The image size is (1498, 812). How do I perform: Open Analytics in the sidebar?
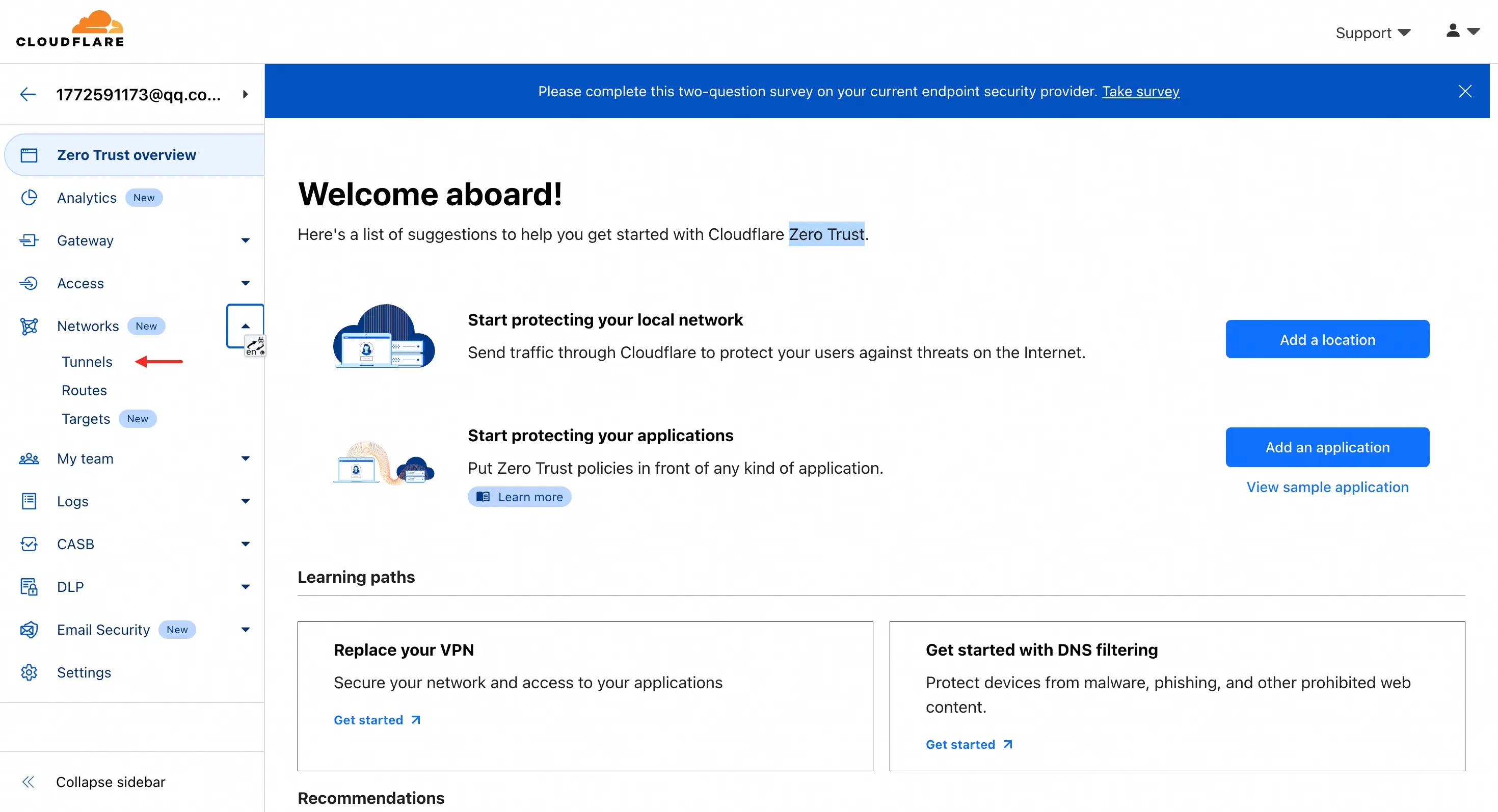click(x=87, y=198)
